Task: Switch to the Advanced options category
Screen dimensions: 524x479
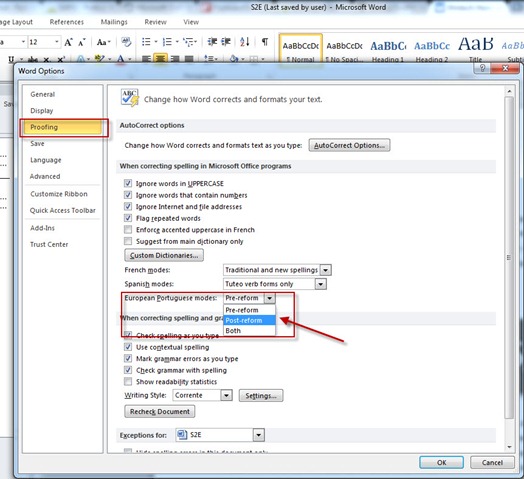Action: coord(45,176)
